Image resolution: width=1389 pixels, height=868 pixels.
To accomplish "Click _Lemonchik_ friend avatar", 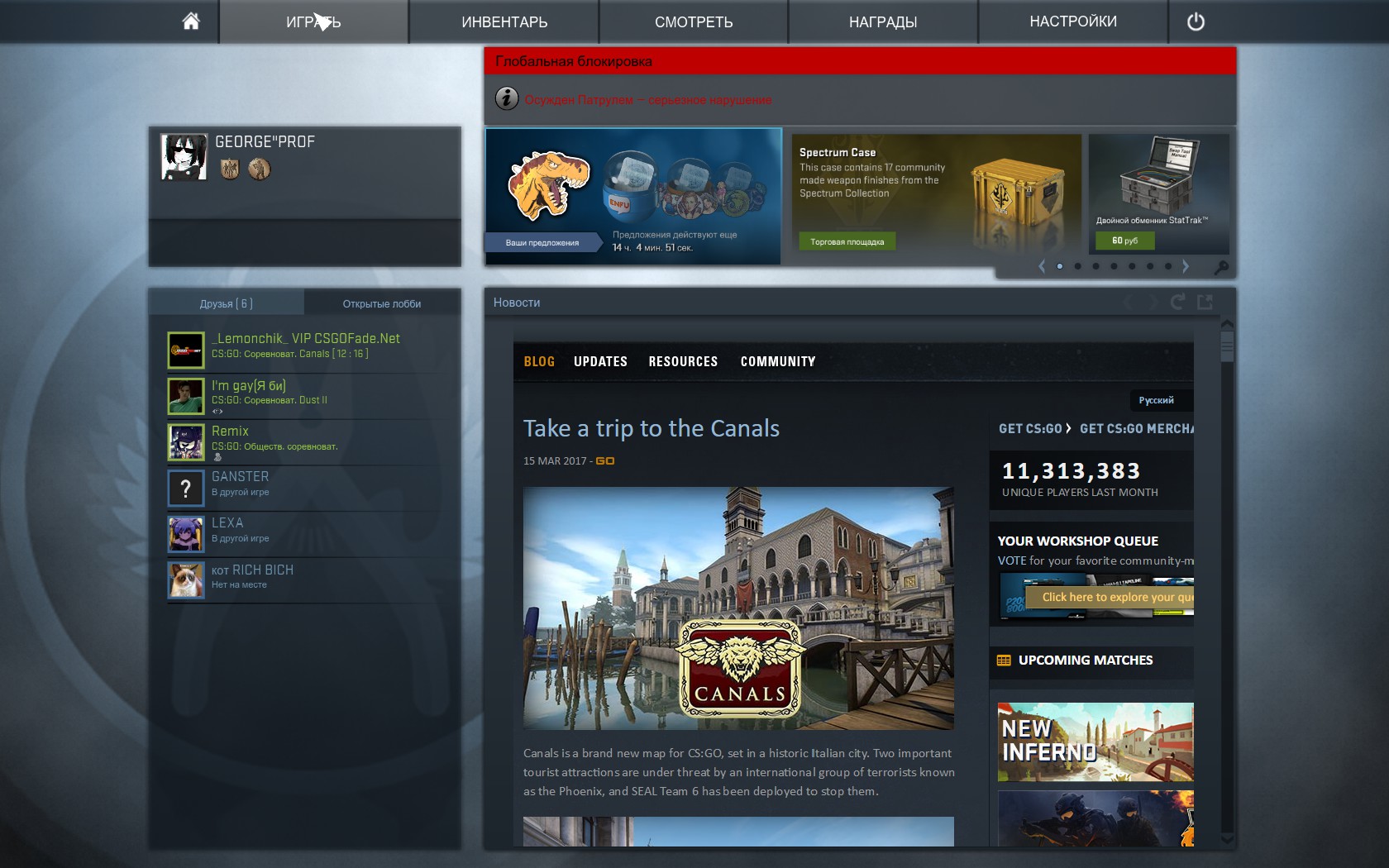I will pyautogui.click(x=186, y=350).
